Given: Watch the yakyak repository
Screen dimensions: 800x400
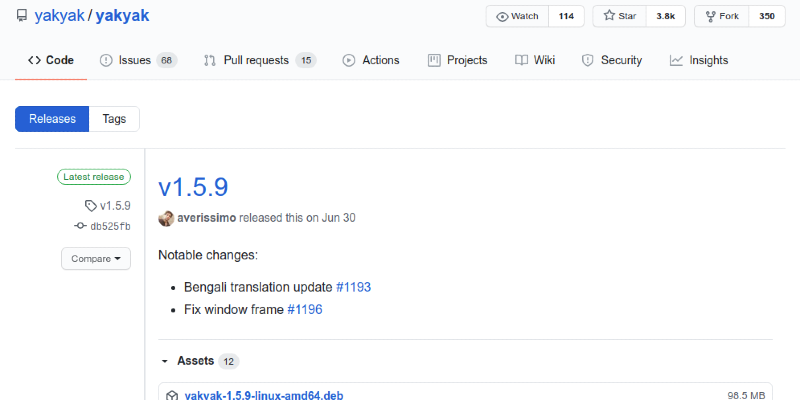Looking at the screenshot, I should click(516, 16).
